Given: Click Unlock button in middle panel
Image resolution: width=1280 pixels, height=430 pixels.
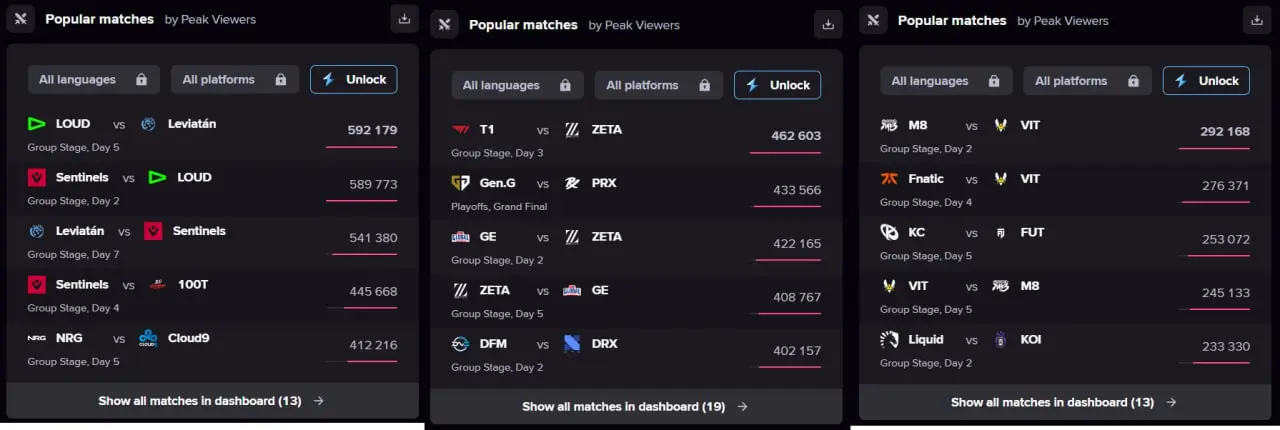Looking at the screenshot, I should click(778, 85).
